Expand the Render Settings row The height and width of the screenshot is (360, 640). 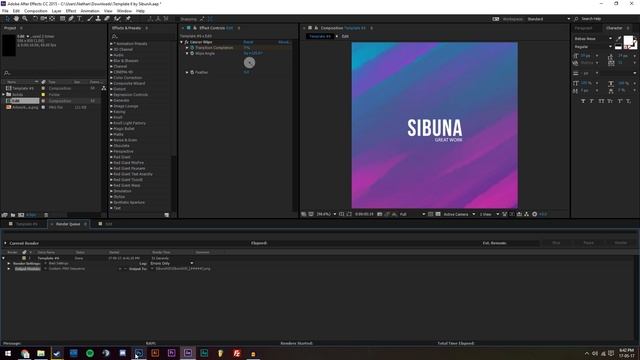coord(9,264)
